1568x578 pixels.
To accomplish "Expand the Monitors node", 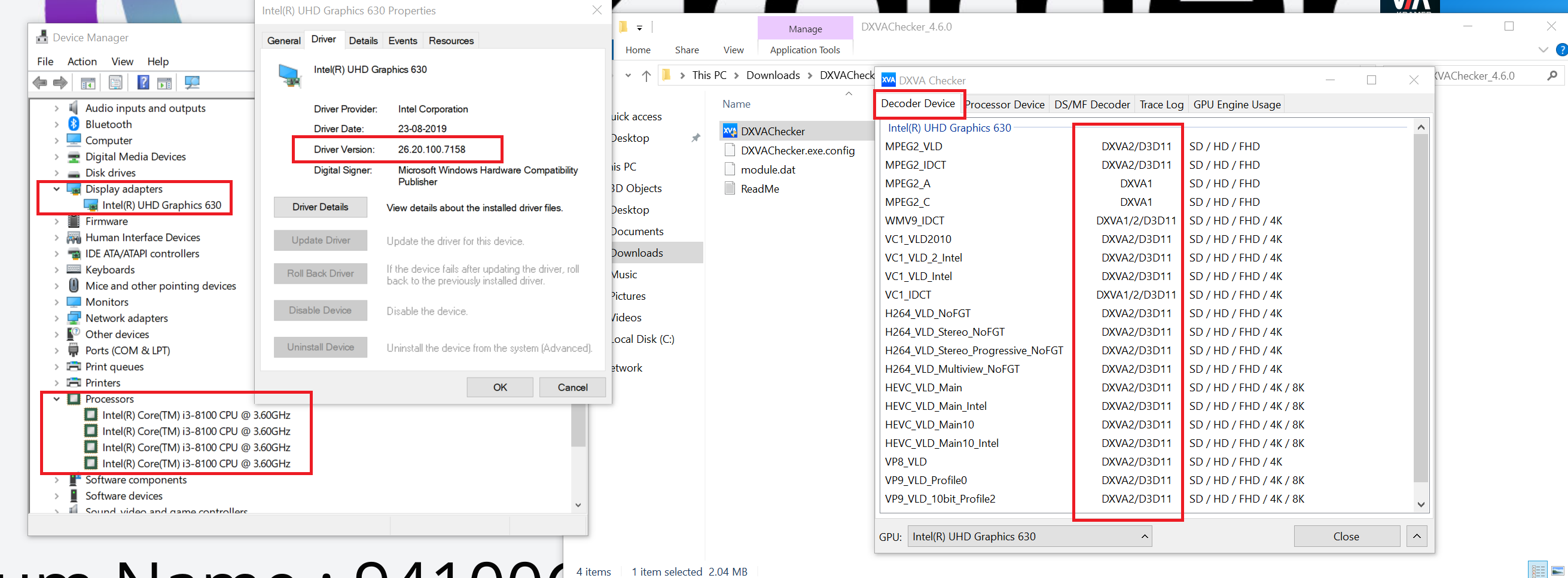I will [x=57, y=302].
